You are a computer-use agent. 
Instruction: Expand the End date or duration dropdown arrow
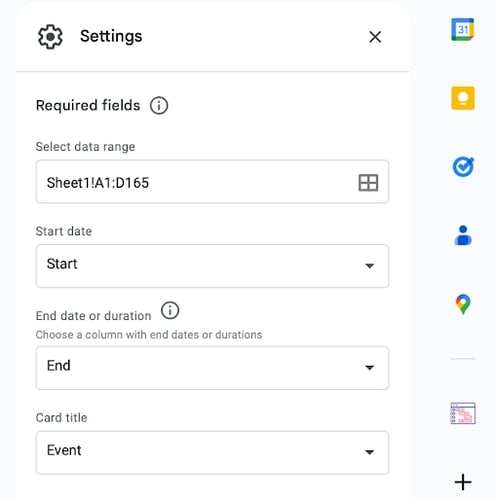(x=369, y=367)
